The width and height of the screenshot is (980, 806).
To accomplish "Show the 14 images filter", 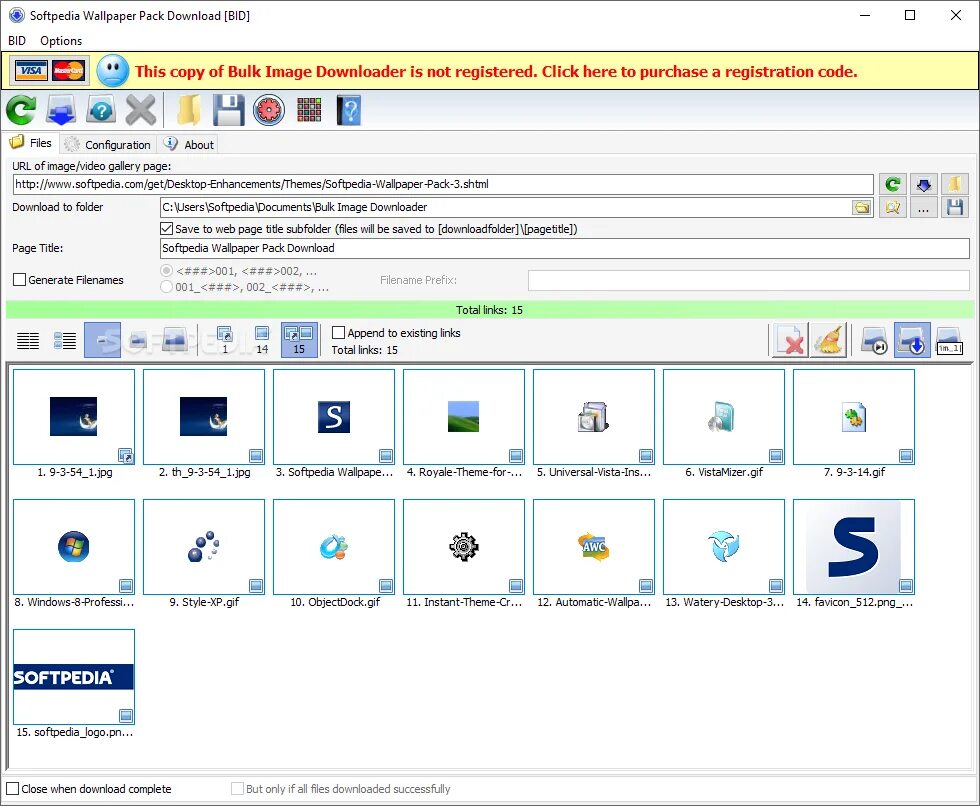I will [x=262, y=341].
